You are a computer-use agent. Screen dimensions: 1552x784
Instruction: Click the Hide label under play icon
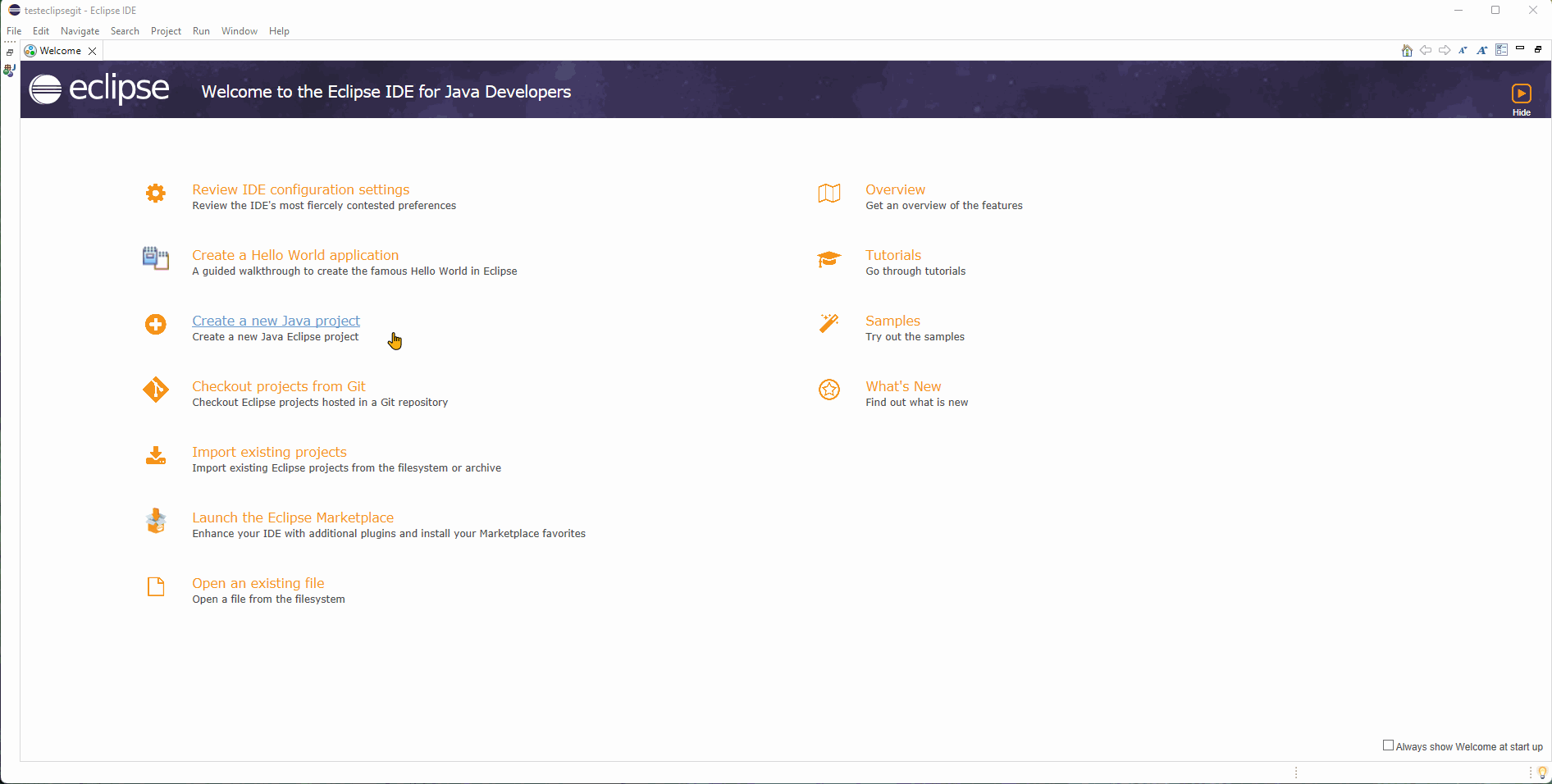pyautogui.click(x=1522, y=112)
